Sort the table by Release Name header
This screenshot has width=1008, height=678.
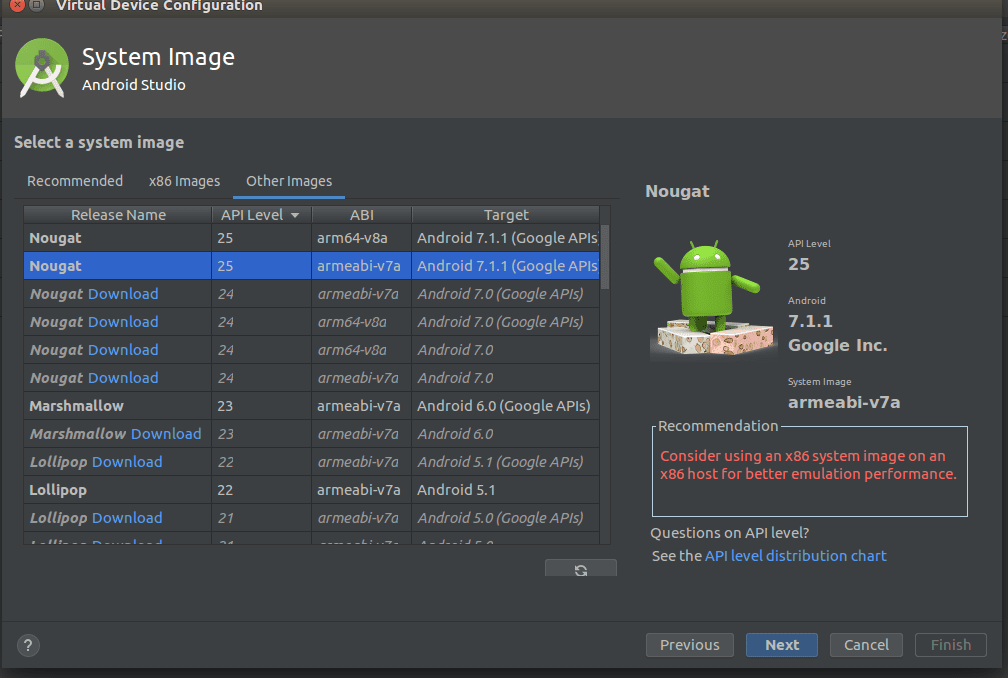pyautogui.click(x=118, y=215)
